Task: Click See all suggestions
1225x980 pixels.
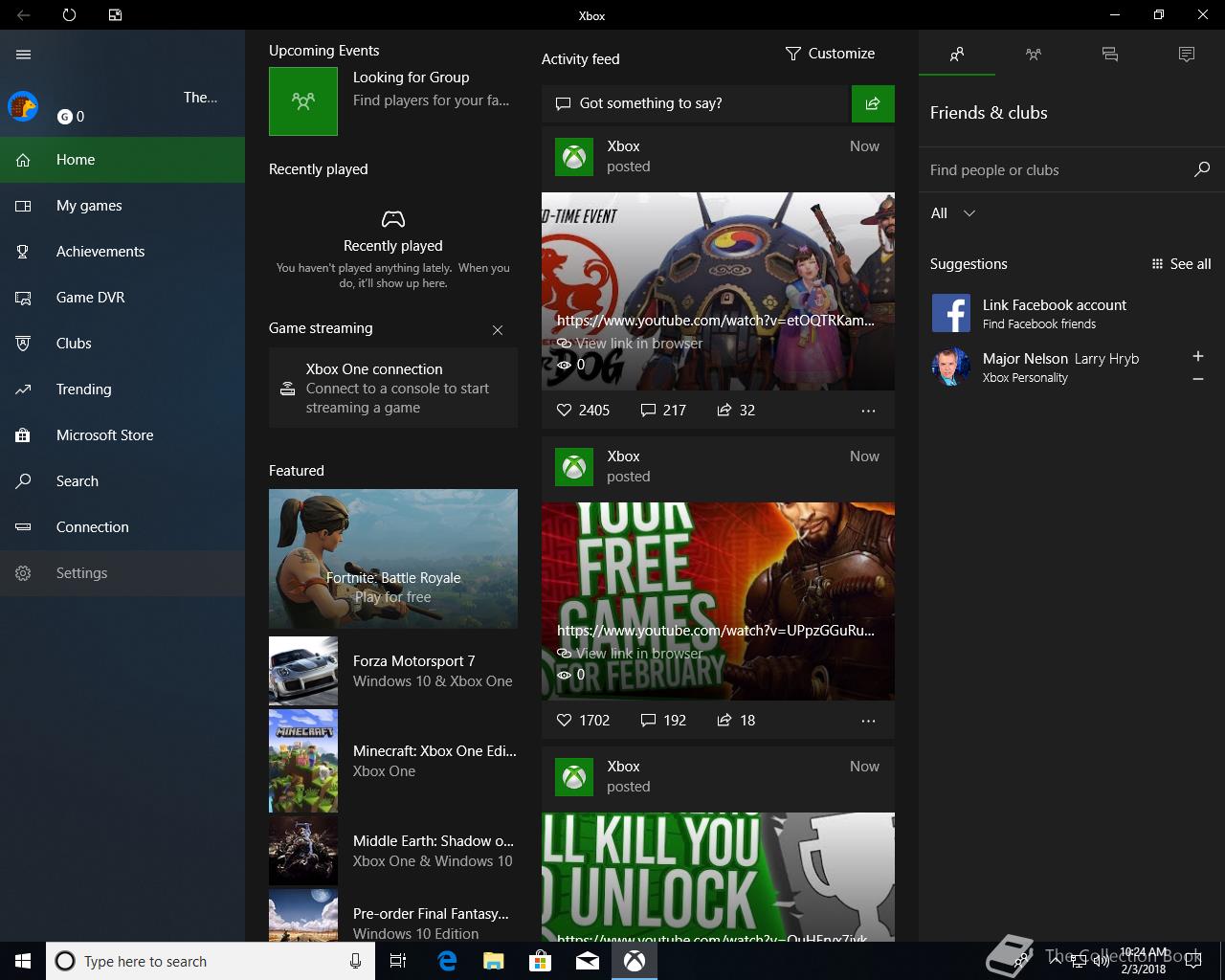Action: [x=1182, y=264]
